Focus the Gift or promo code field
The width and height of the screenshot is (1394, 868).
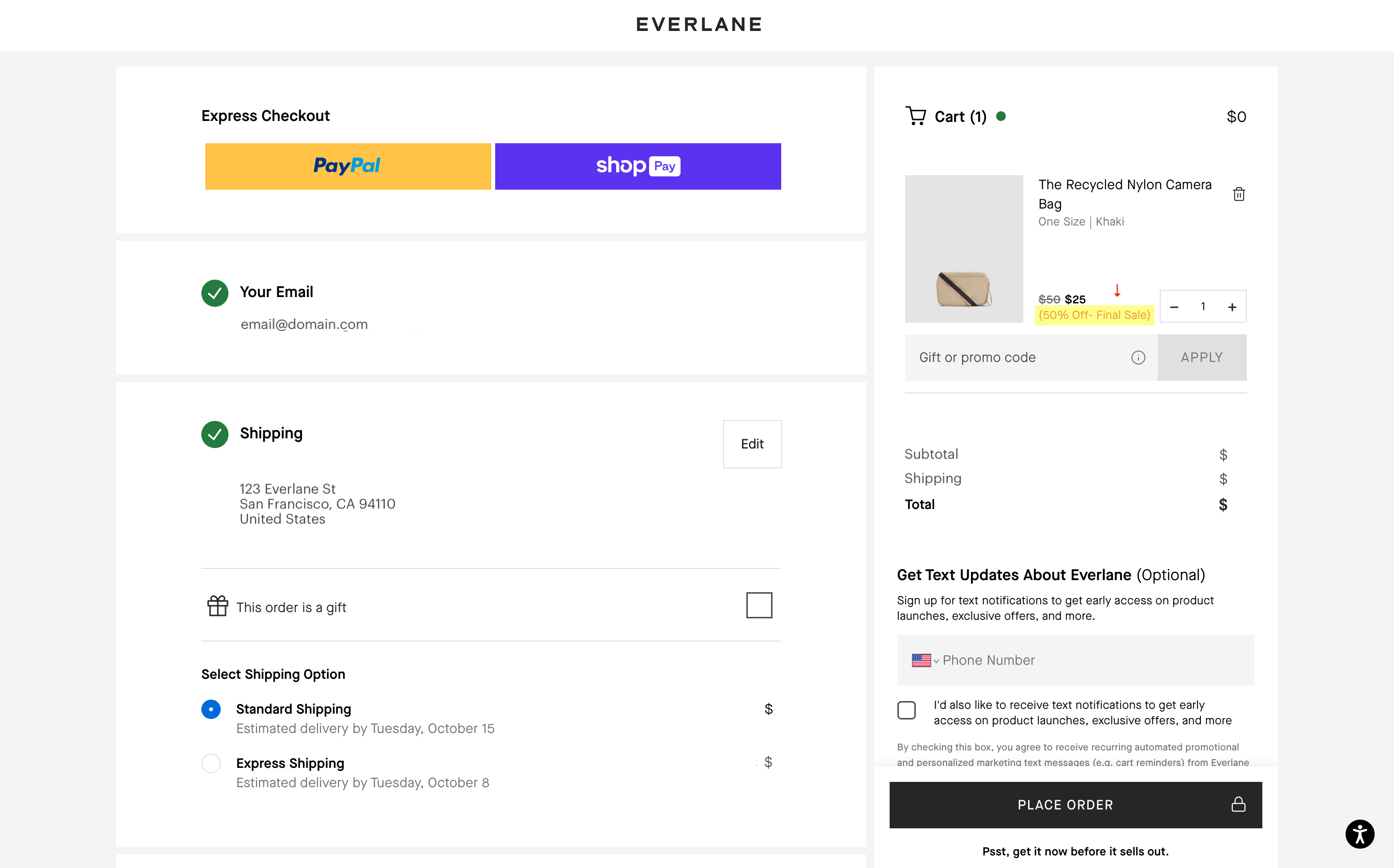pyautogui.click(x=1031, y=358)
